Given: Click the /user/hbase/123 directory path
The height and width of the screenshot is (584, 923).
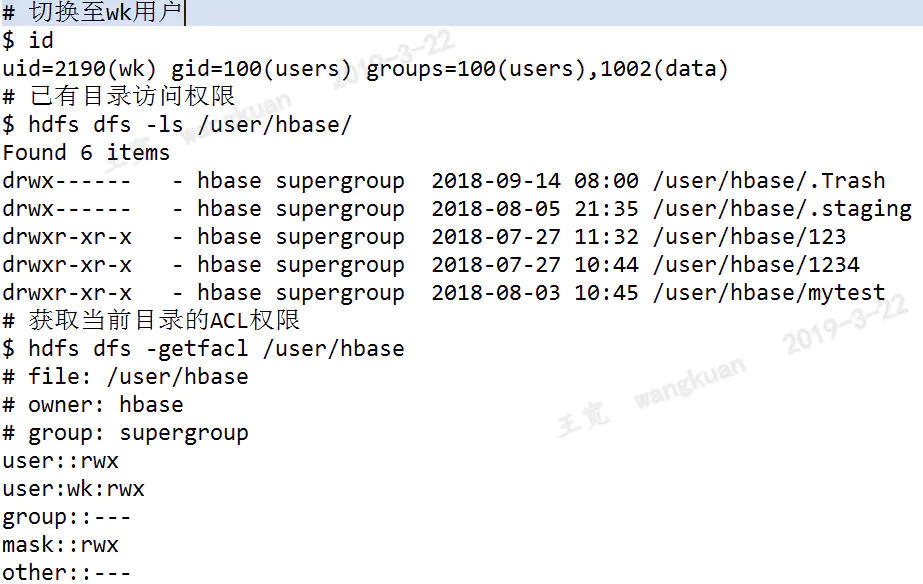Looking at the screenshot, I should [x=749, y=237].
